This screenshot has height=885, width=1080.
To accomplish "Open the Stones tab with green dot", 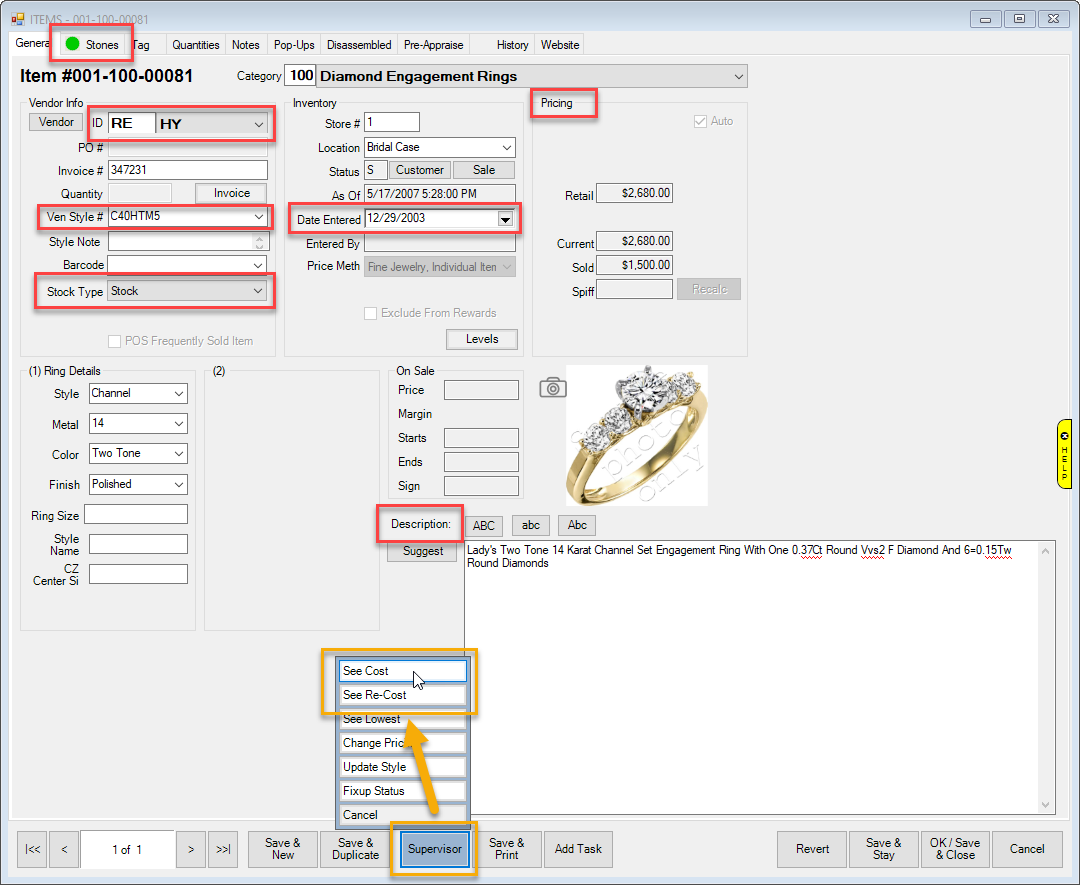I will tap(92, 44).
